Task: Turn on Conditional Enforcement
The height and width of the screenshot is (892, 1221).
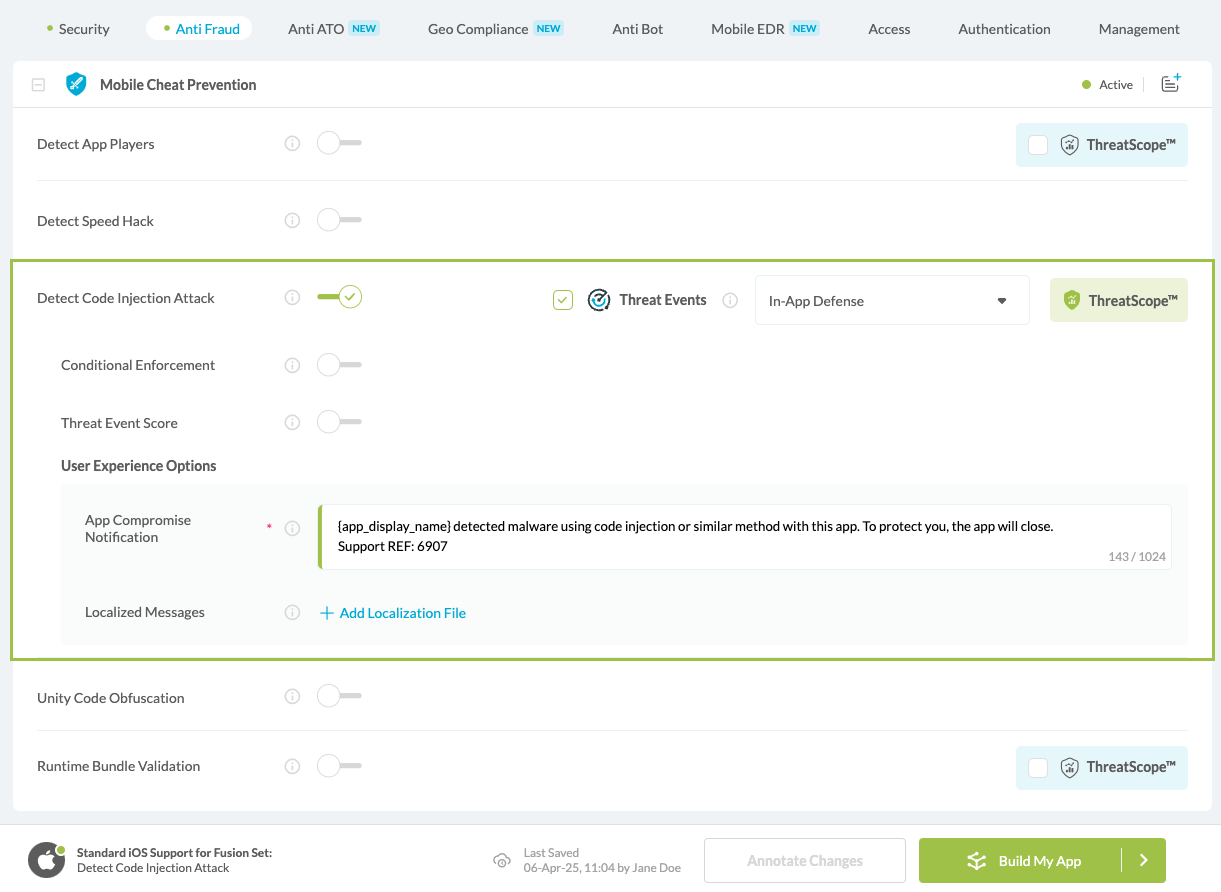Action: pos(338,364)
